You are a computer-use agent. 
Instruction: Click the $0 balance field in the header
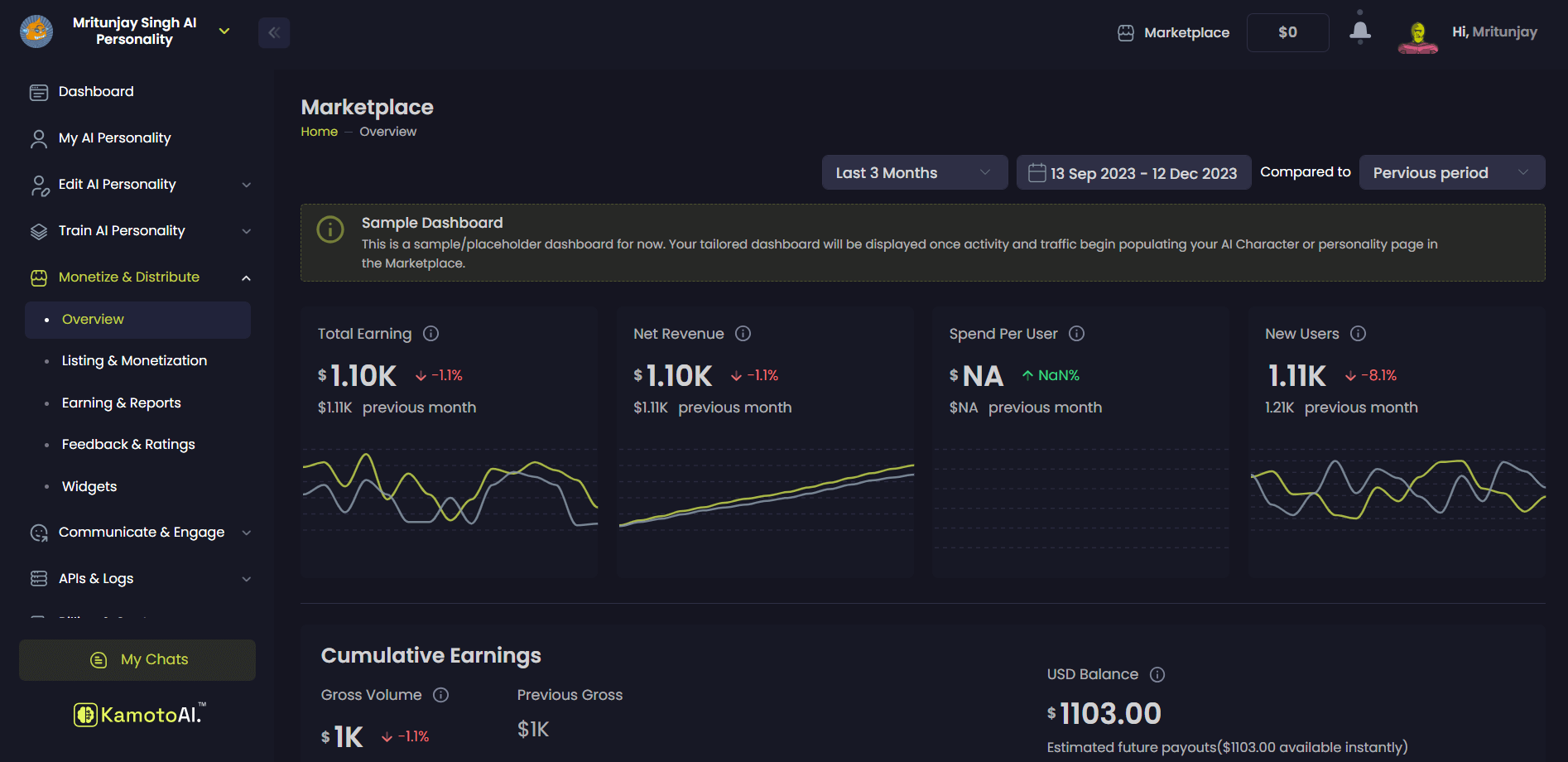(1287, 31)
